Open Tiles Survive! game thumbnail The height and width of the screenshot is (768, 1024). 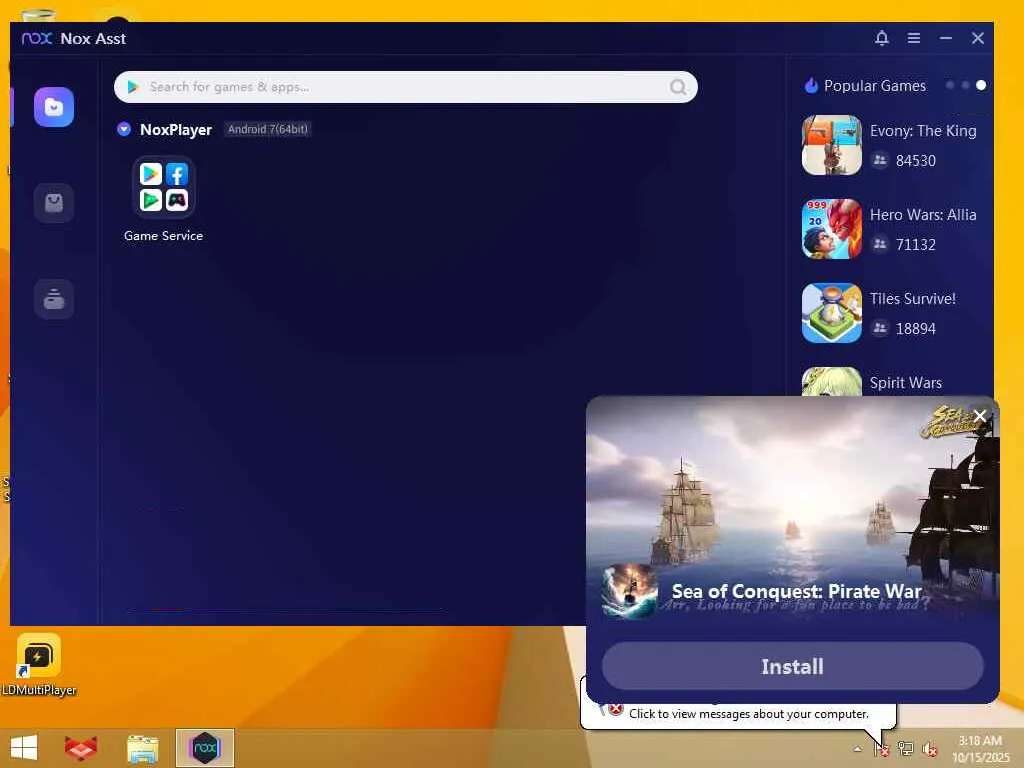click(x=831, y=313)
